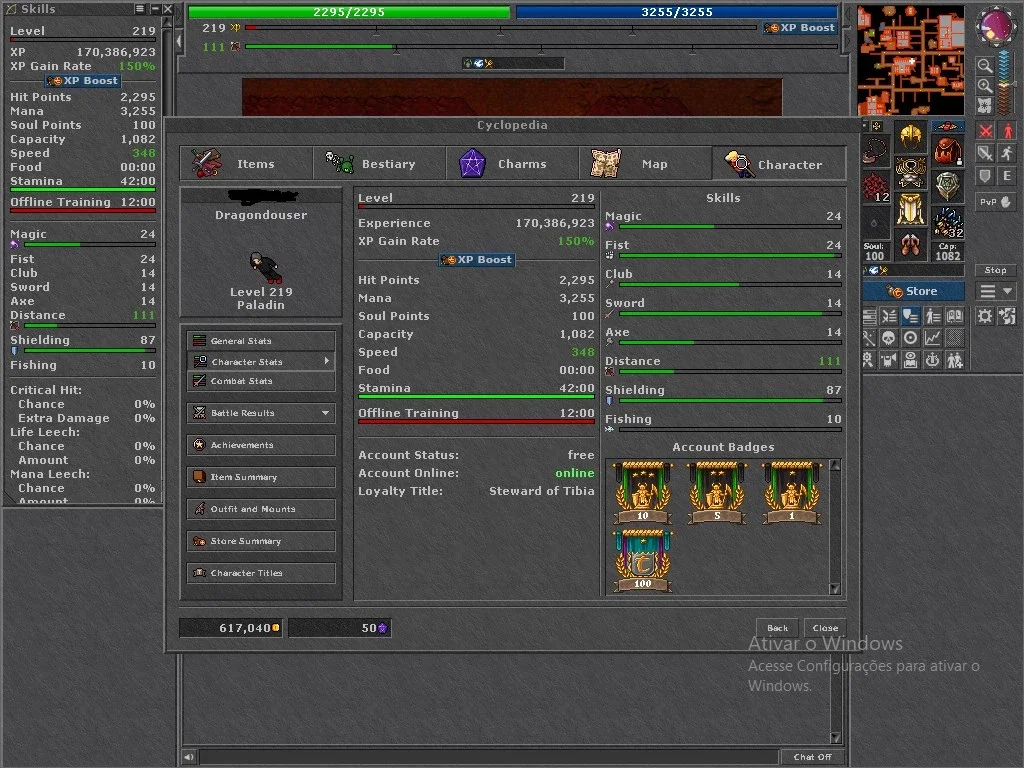Toggle expert mode E button

click(1008, 176)
